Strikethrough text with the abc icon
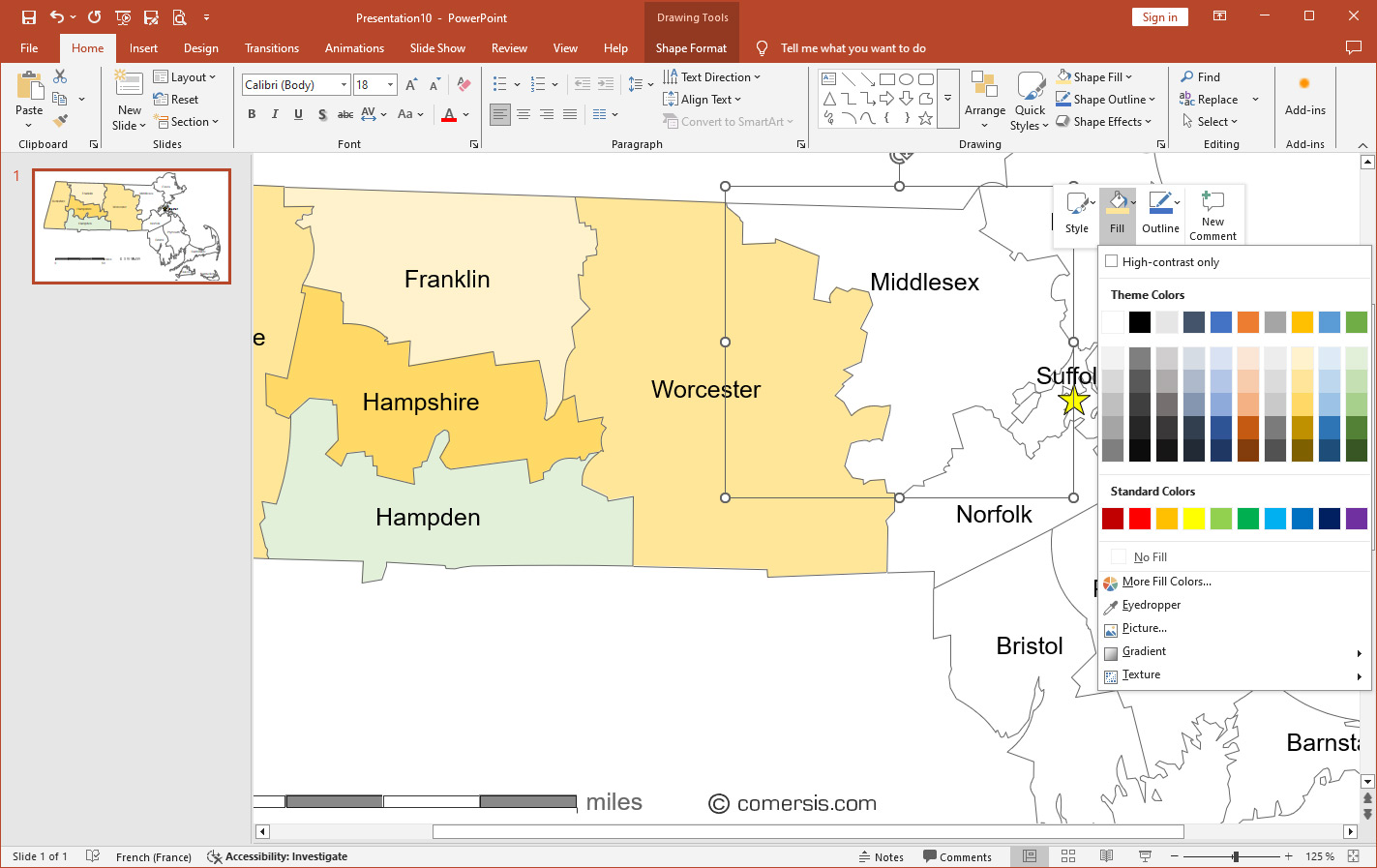The width and height of the screenshot is (1377, 868). point(345,114)
